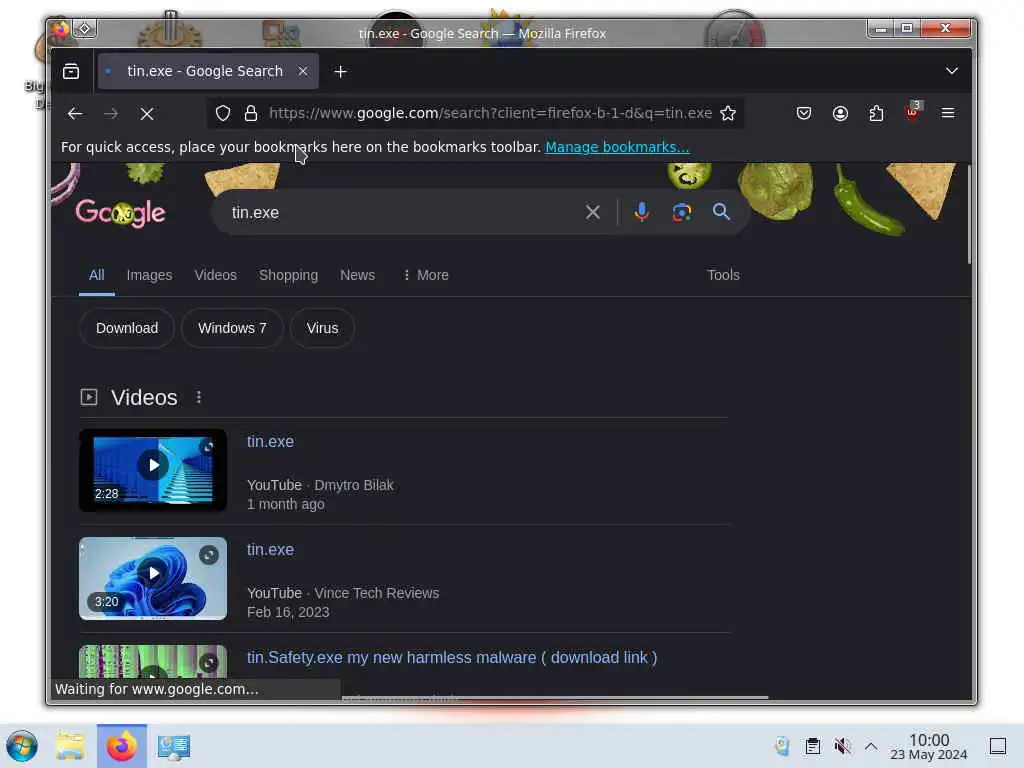Click the magnifier search submit icon
This screenshot has height=768, width=1024.
pyautogui.click(x=721, y=212)
